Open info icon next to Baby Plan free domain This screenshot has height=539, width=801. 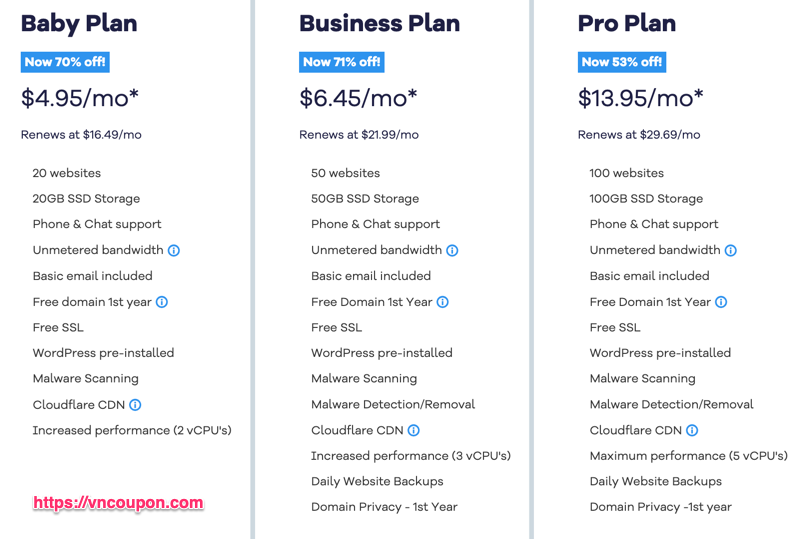(162, 302)
